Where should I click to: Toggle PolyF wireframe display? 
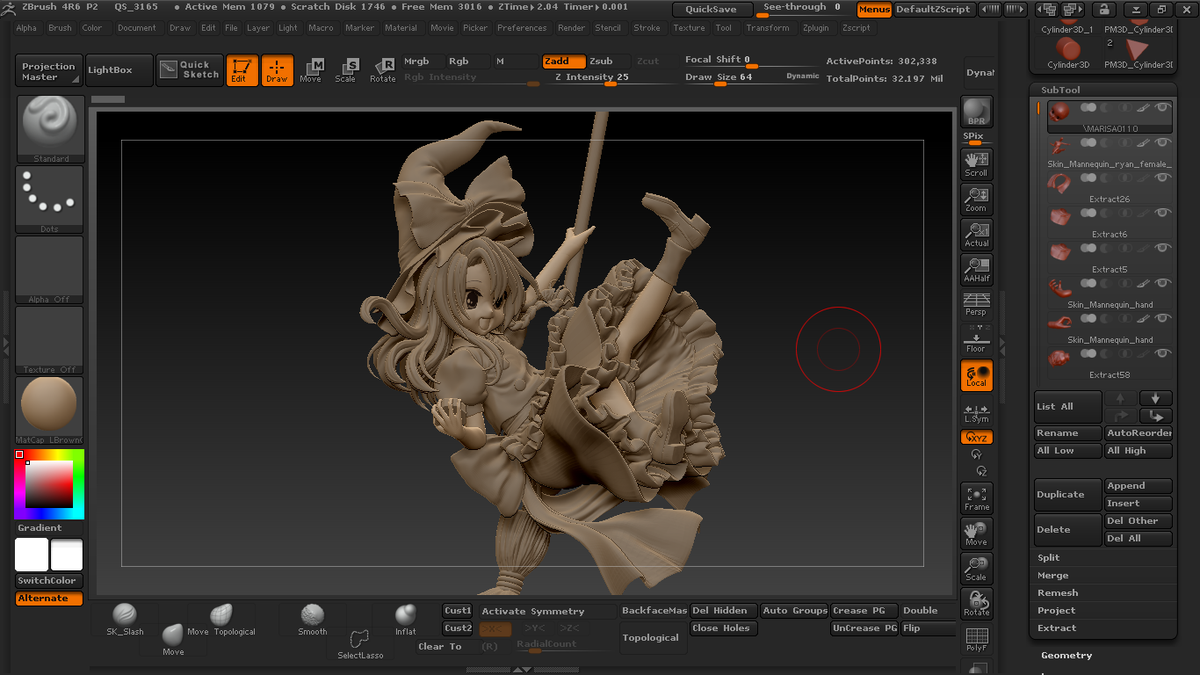(x=976, y=640)
